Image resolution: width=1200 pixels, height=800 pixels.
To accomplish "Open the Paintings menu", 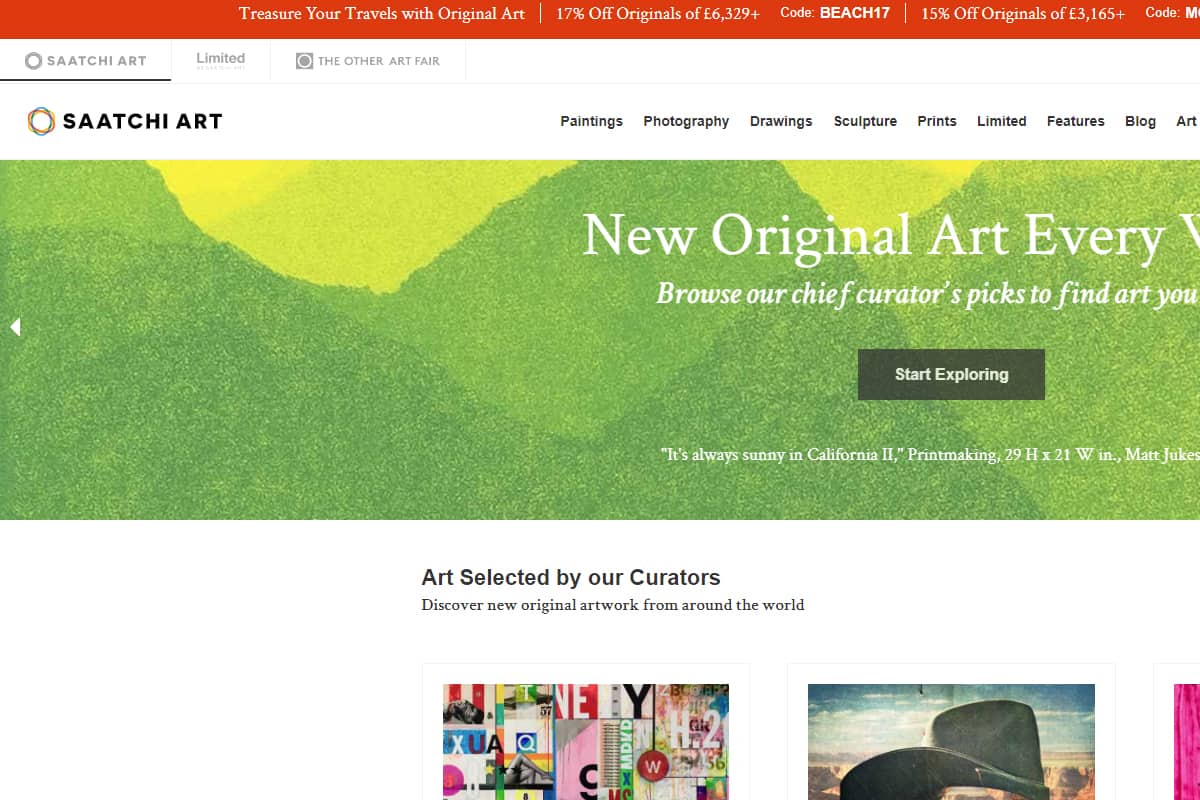I will (x=591, y=121).
